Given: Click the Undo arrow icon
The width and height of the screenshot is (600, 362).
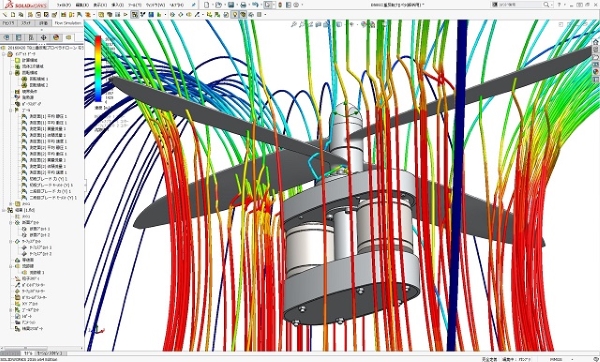Looking at the screenshot, I should (255, 5).
